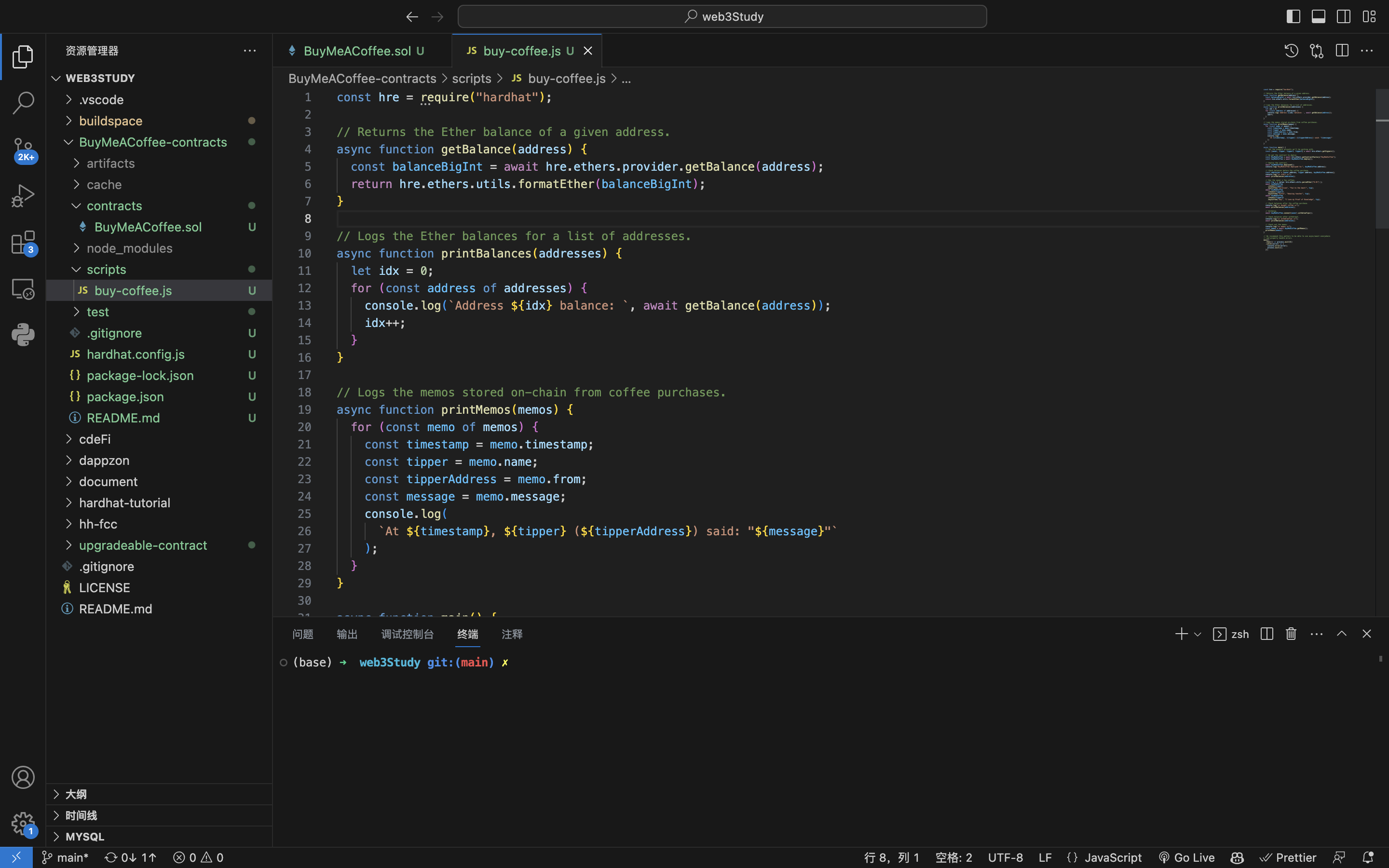Open the Python view in activity bar
1389x868 pixels.
[23, 335]
